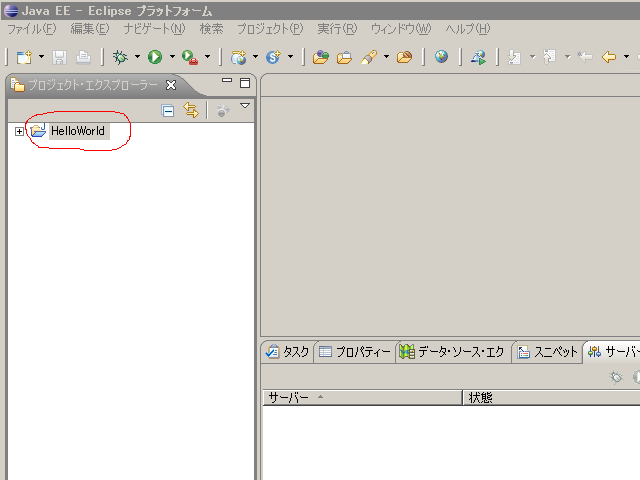Switch to the データ・ソース・エクスプローラー tab
This screenshot has width=640, height=480.
click(451, 352)
